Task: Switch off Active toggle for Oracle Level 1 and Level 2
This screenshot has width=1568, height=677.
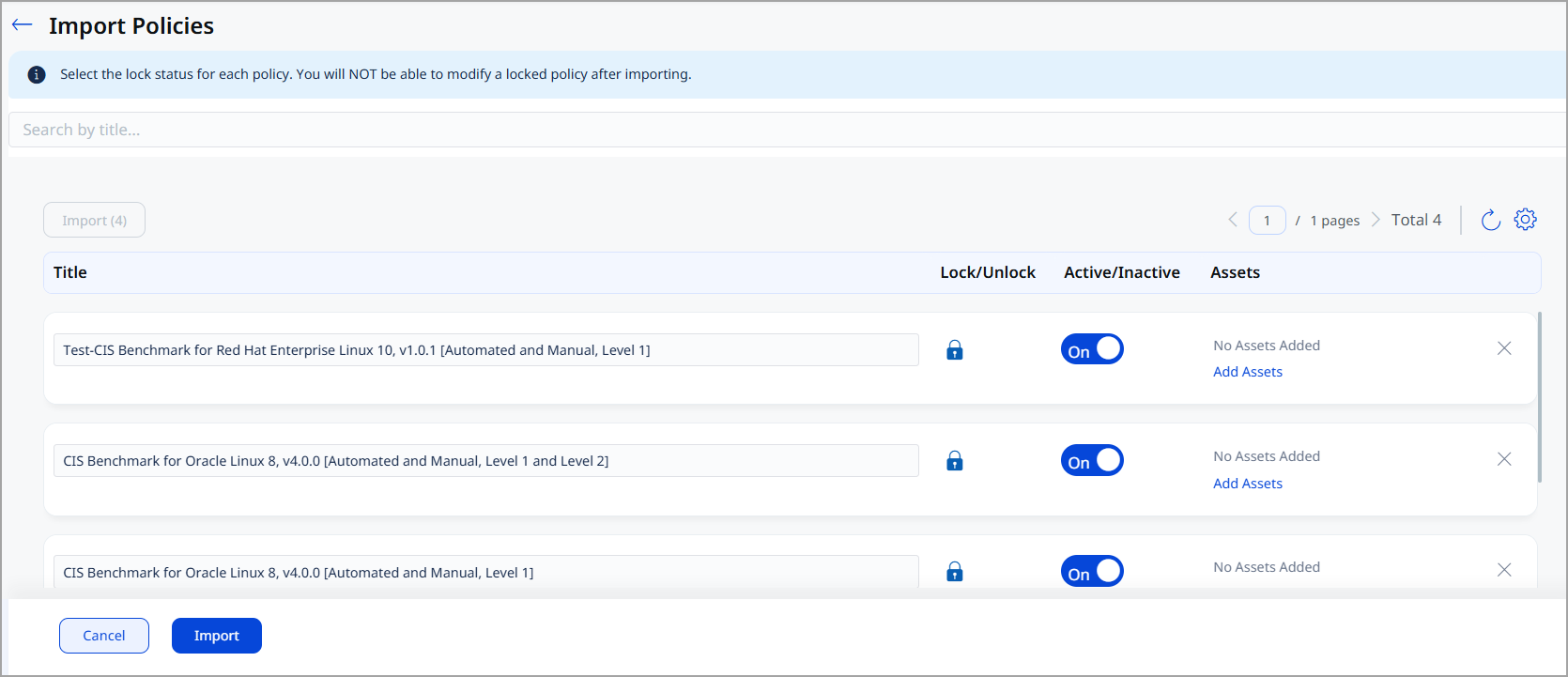Action: pyautogui.click(x=1092, y=460)
